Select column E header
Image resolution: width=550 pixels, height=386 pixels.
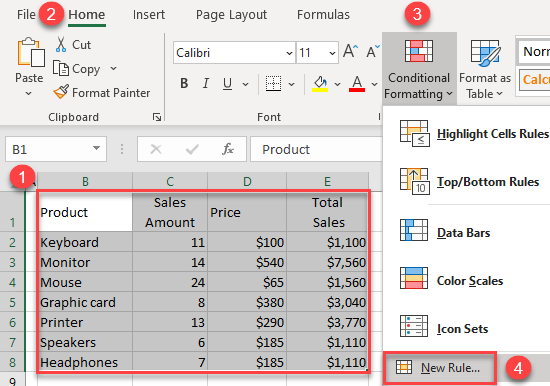tap(327, 181)
